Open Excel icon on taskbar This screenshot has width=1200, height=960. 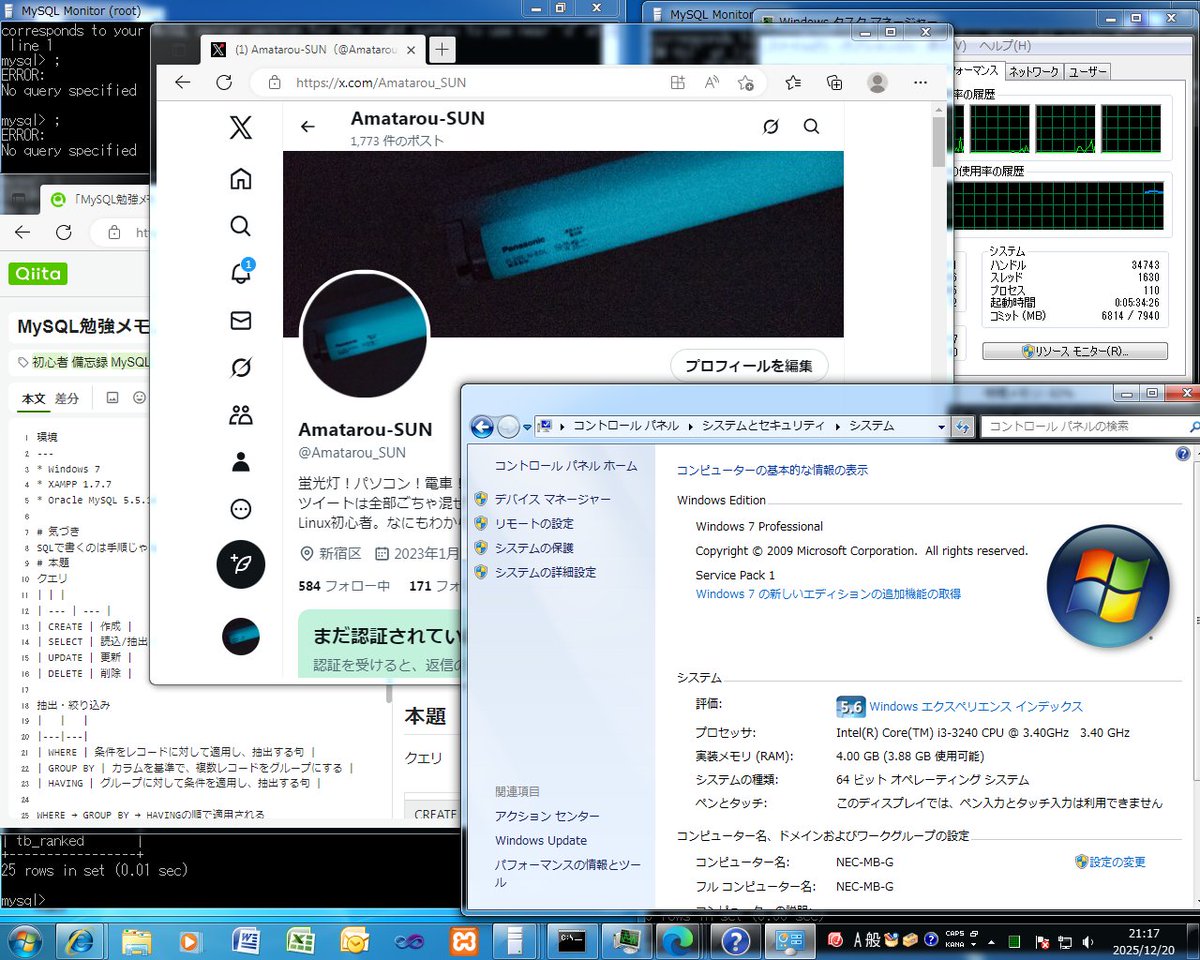tap(301, 940)
